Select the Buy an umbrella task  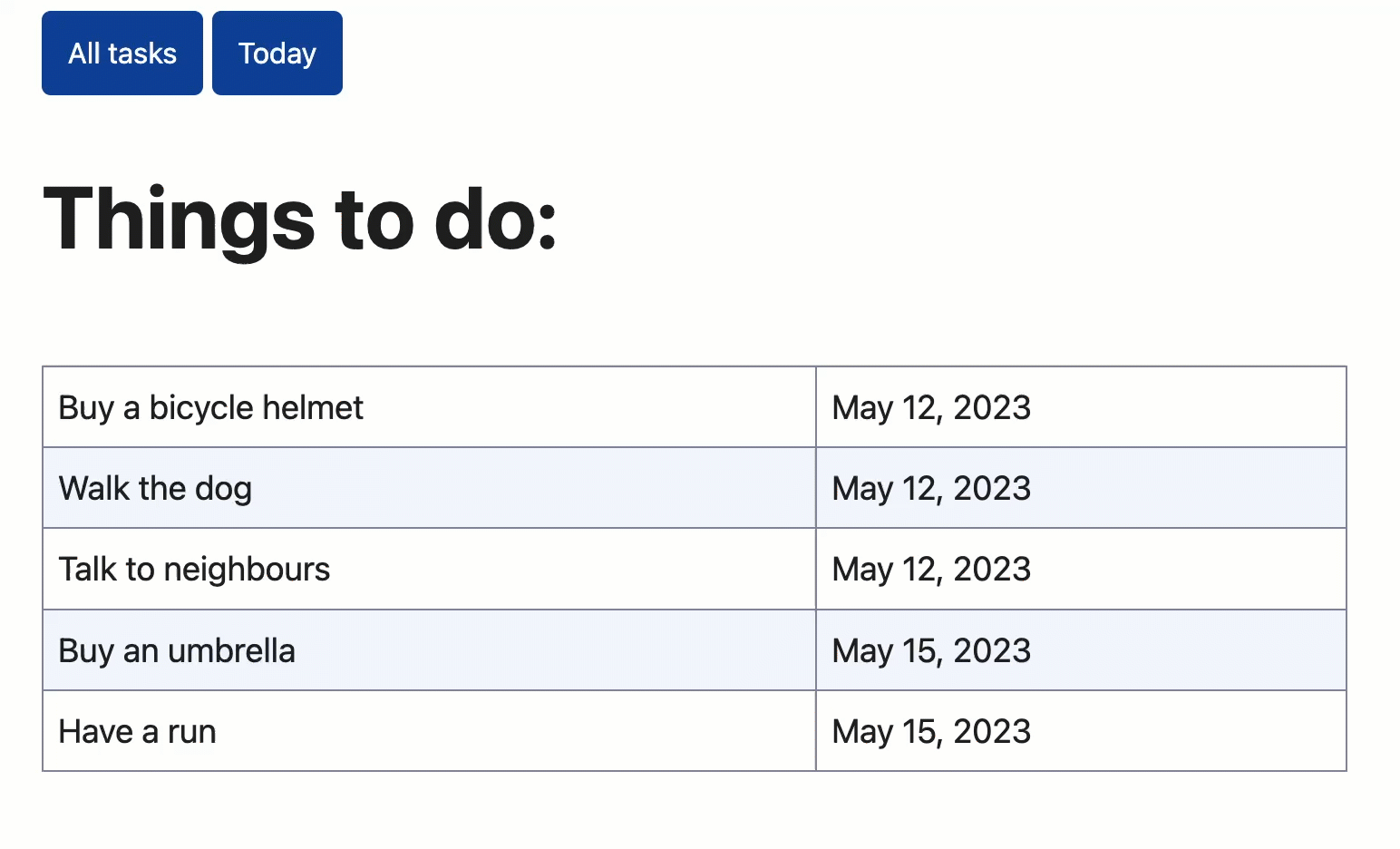(x=177, y=649)
